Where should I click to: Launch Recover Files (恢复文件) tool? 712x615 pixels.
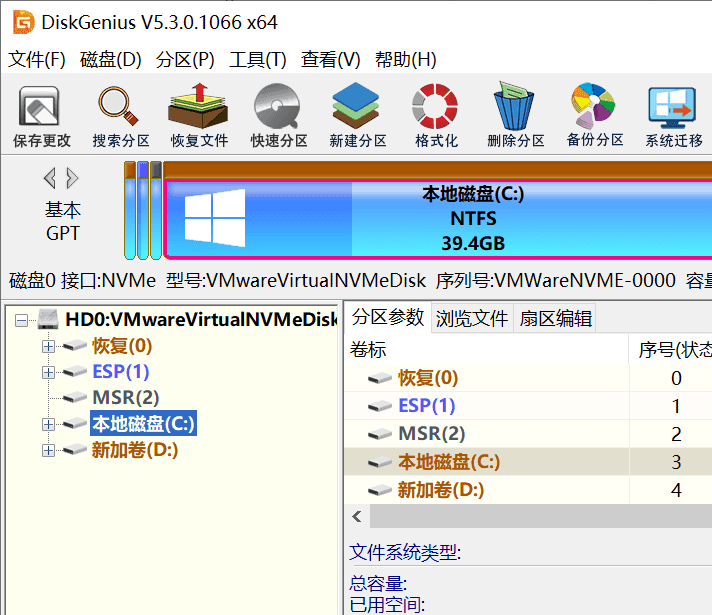point(199,116)
